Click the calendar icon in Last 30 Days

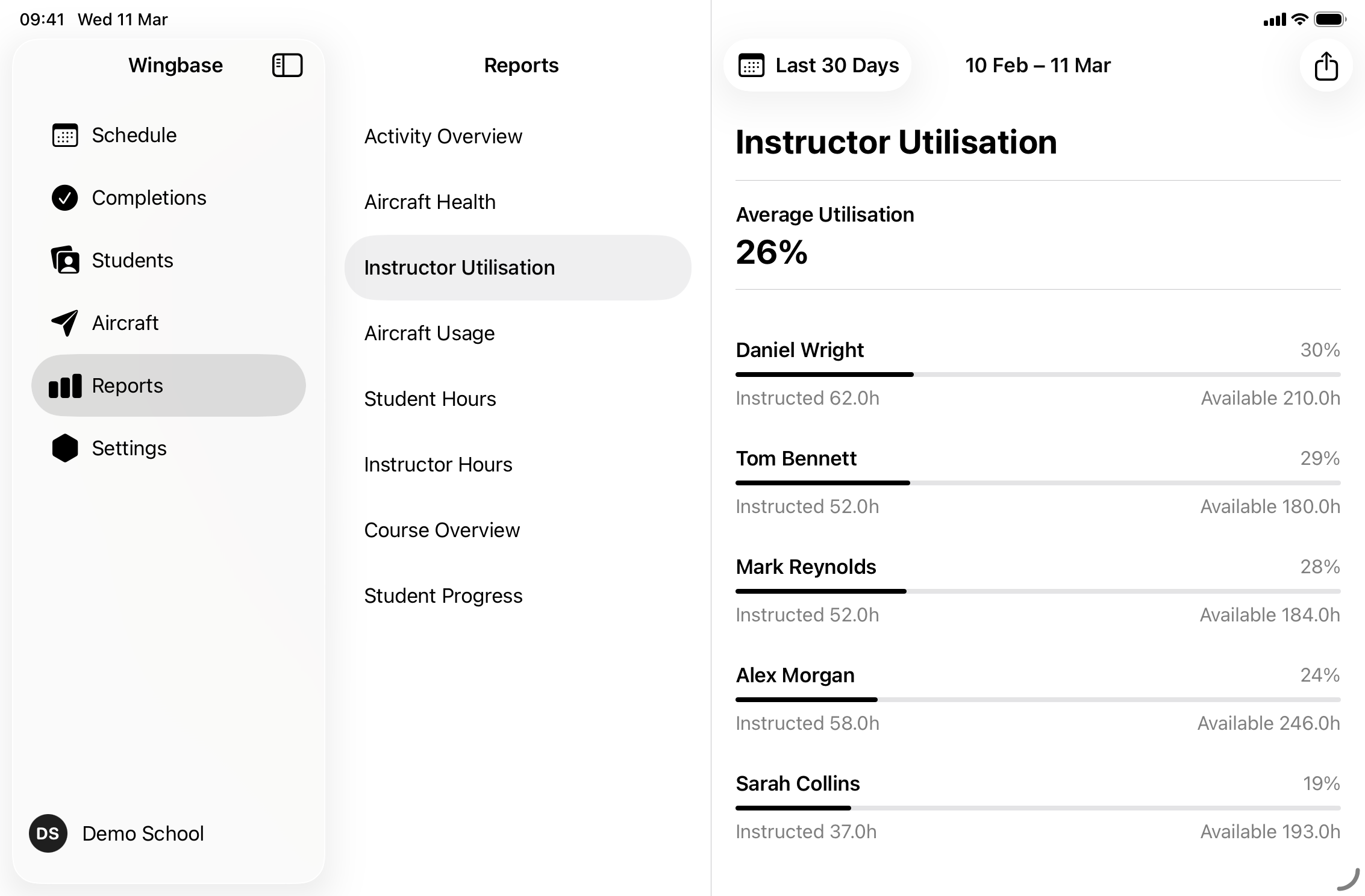pyautogui.click(x=751, y=65)
